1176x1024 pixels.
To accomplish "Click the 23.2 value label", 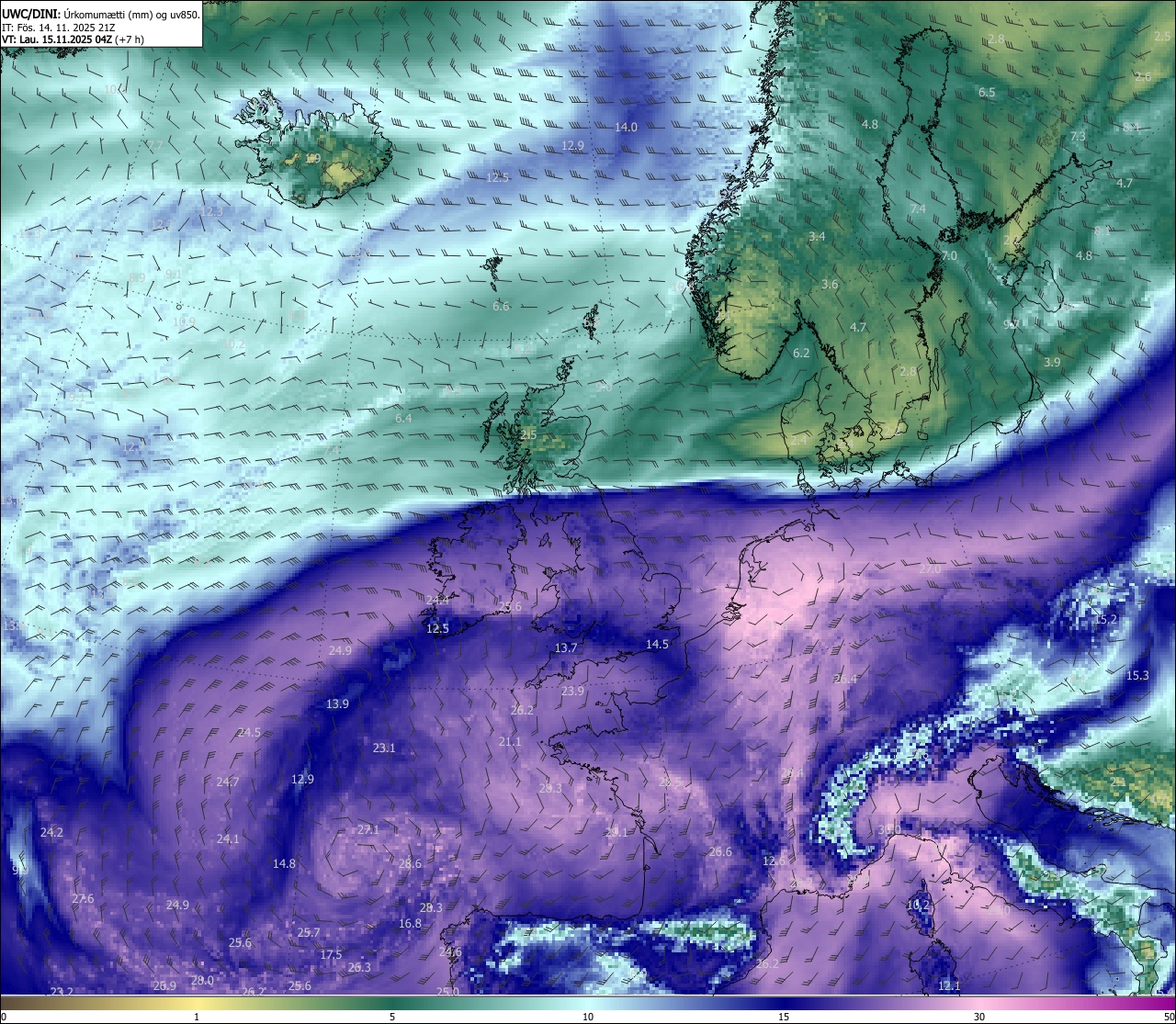I will click(62, 992).
